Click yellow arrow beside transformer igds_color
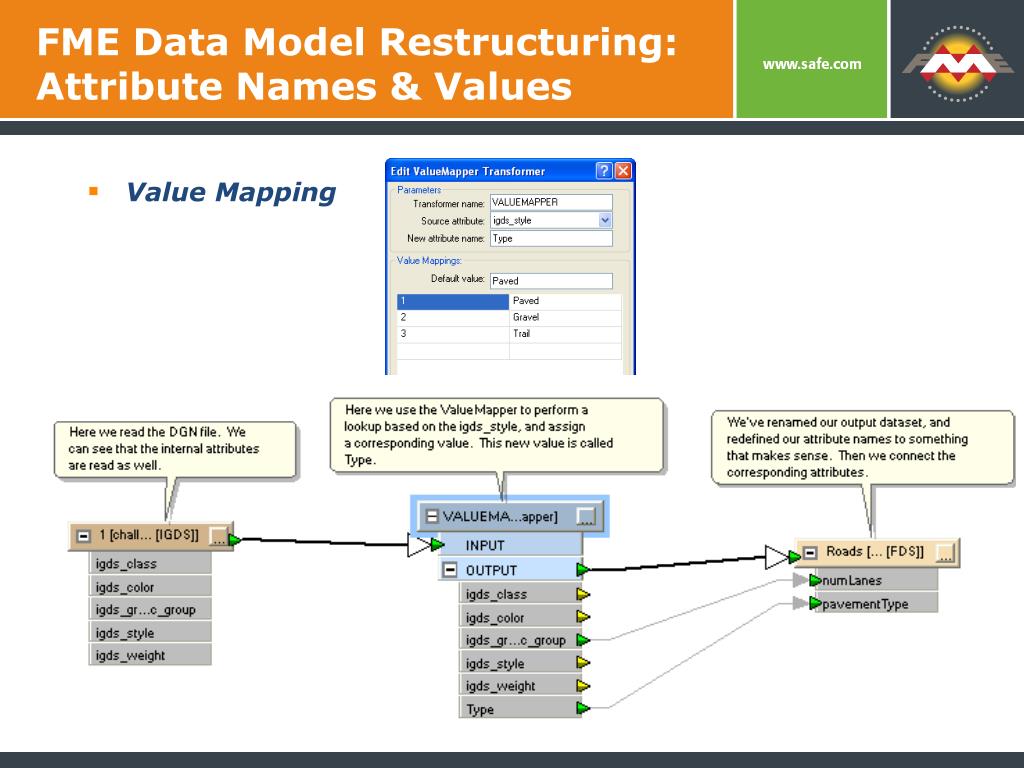This screenshot has width=1024, height=768. 583,616
